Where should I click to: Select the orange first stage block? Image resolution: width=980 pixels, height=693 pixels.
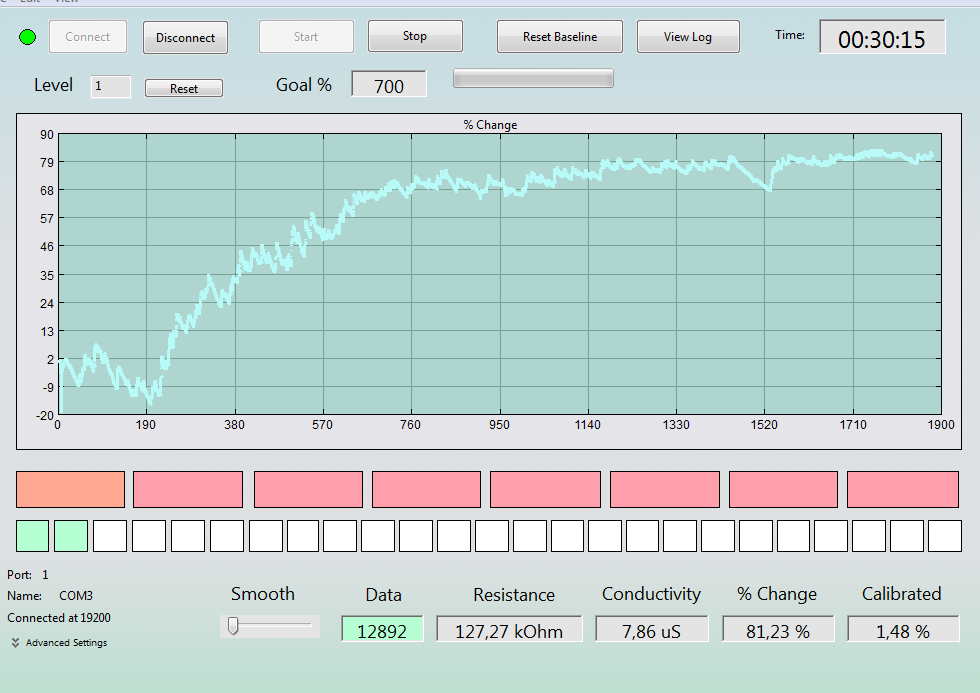pos(71,489)
